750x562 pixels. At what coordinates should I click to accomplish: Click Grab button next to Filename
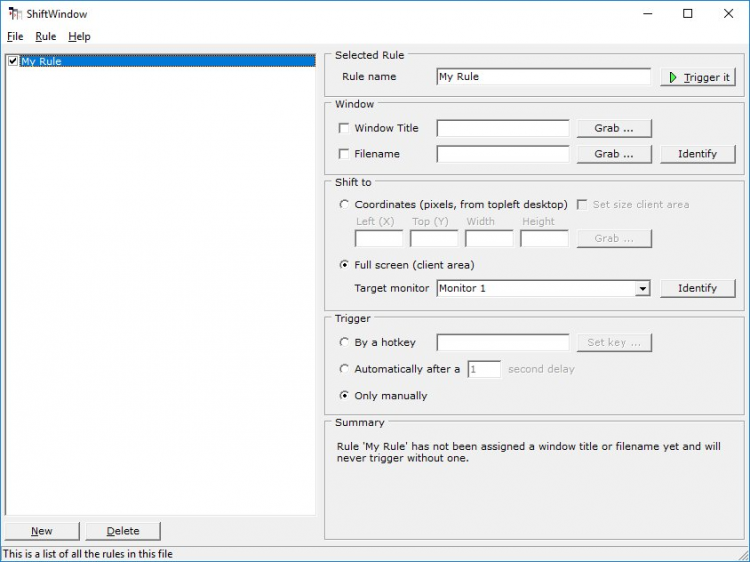point(614,154)
